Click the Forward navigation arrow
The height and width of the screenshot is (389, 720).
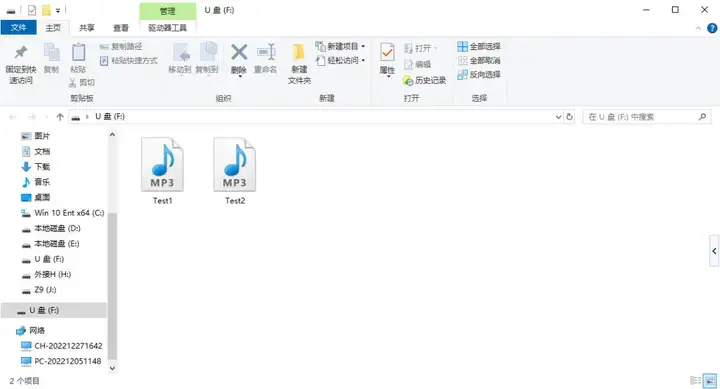point(32,117)
